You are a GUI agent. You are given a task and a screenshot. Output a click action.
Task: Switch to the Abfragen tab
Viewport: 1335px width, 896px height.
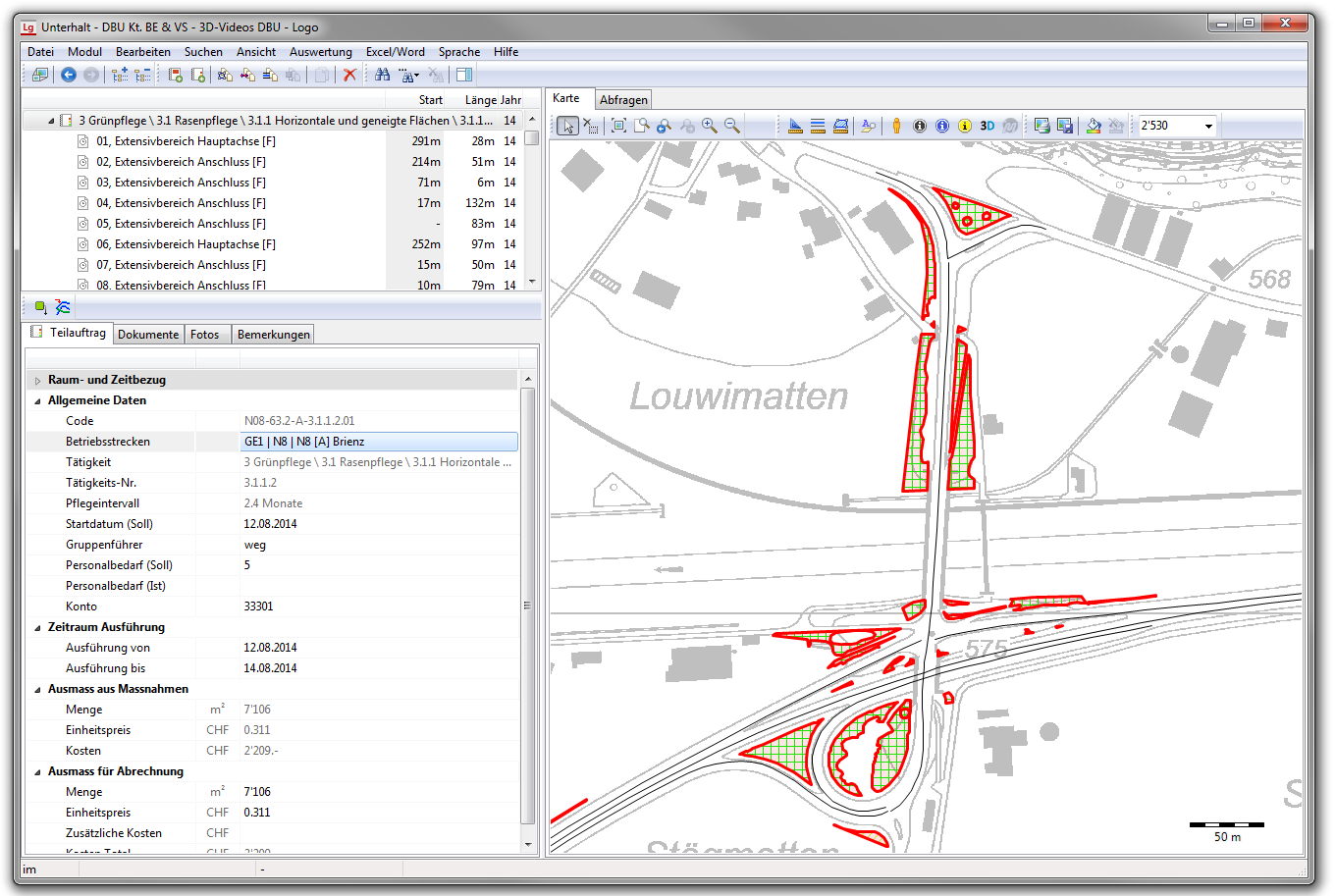coord(623,100)
